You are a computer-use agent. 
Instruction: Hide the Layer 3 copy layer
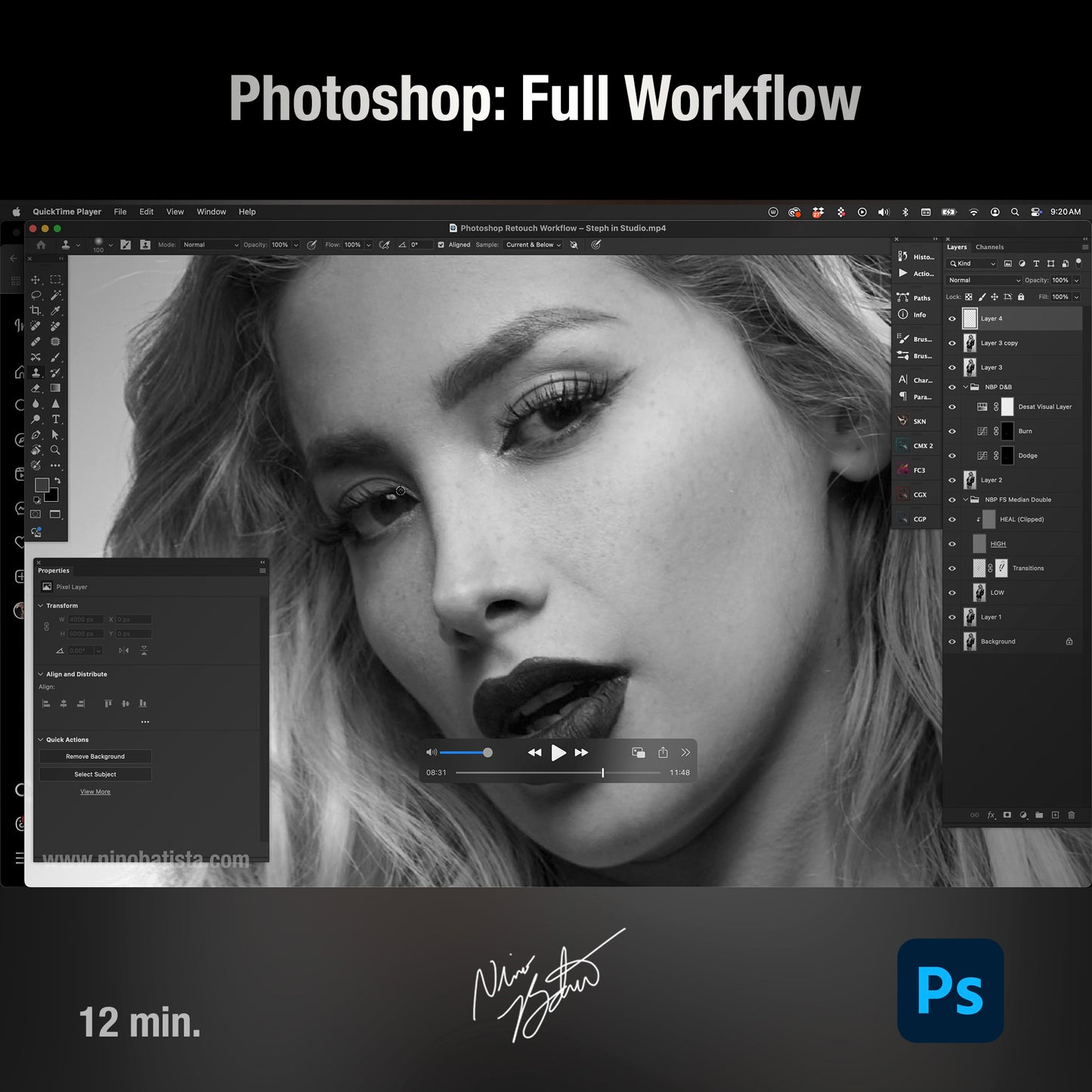(x=952, y=343)
